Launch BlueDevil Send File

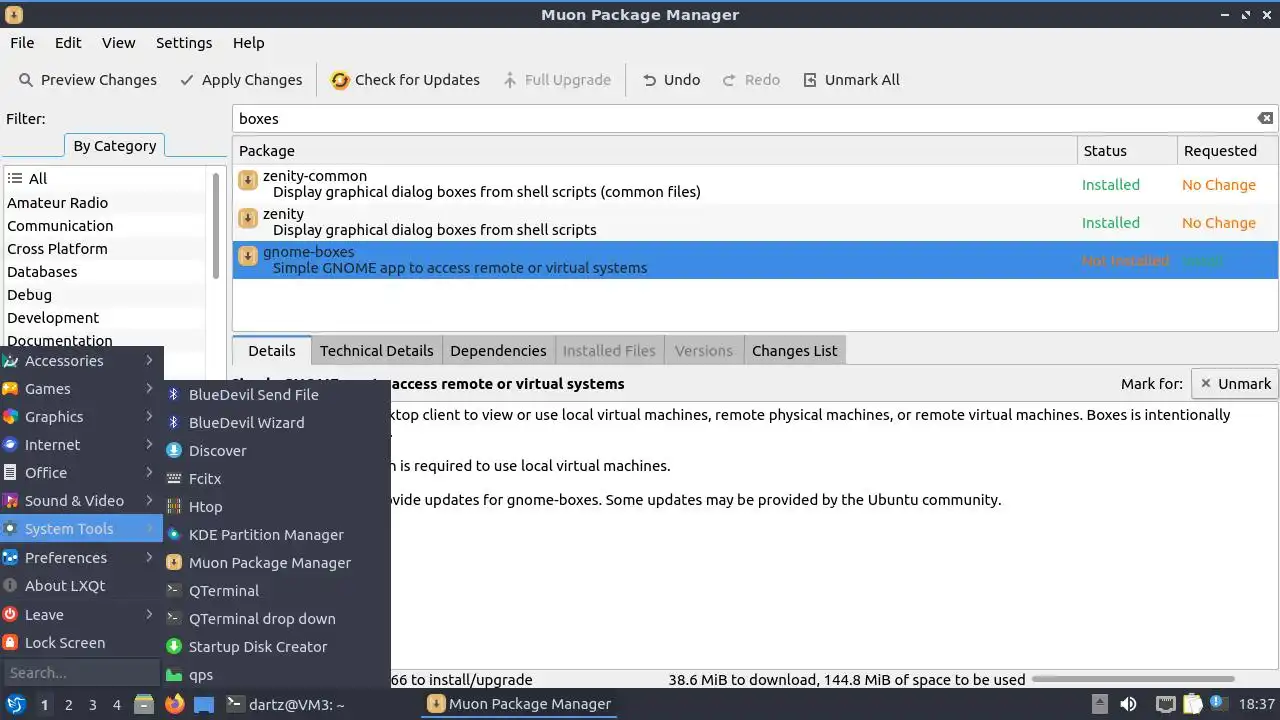pos(277,395)
